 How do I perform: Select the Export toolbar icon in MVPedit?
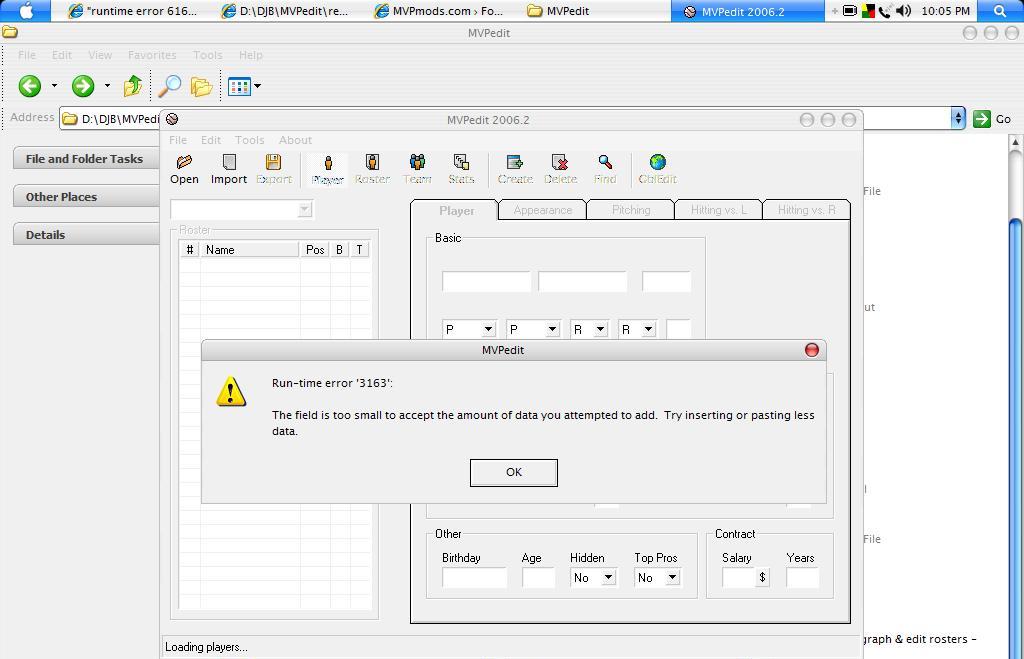click(x=274, y=170)
